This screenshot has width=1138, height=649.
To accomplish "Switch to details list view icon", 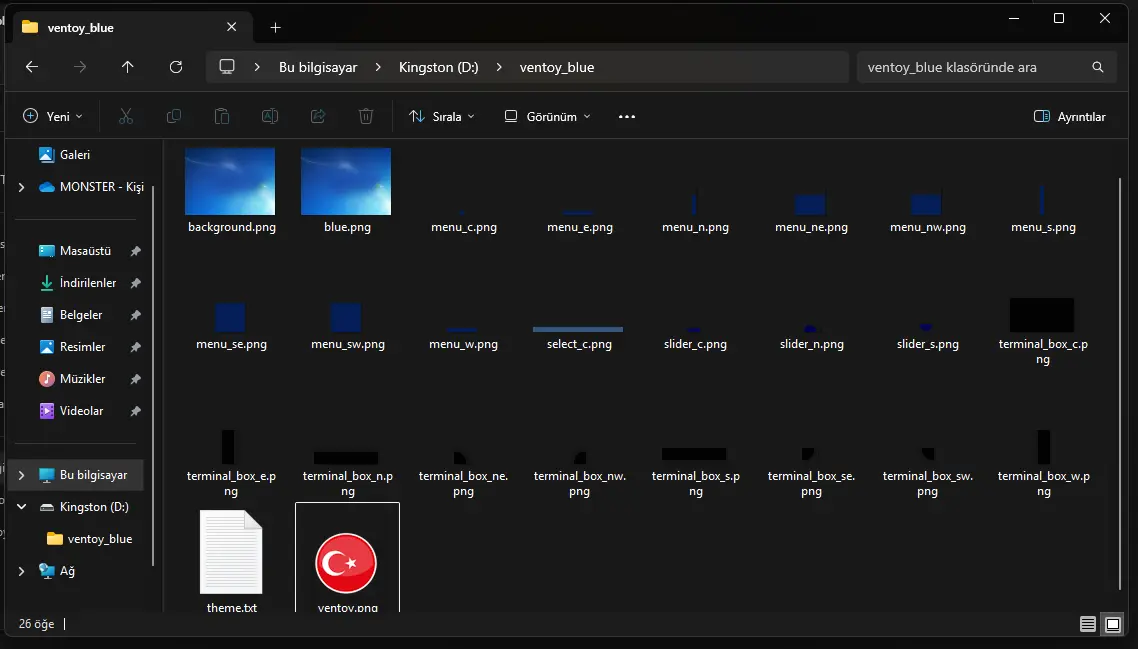I will coord(1087,624).
